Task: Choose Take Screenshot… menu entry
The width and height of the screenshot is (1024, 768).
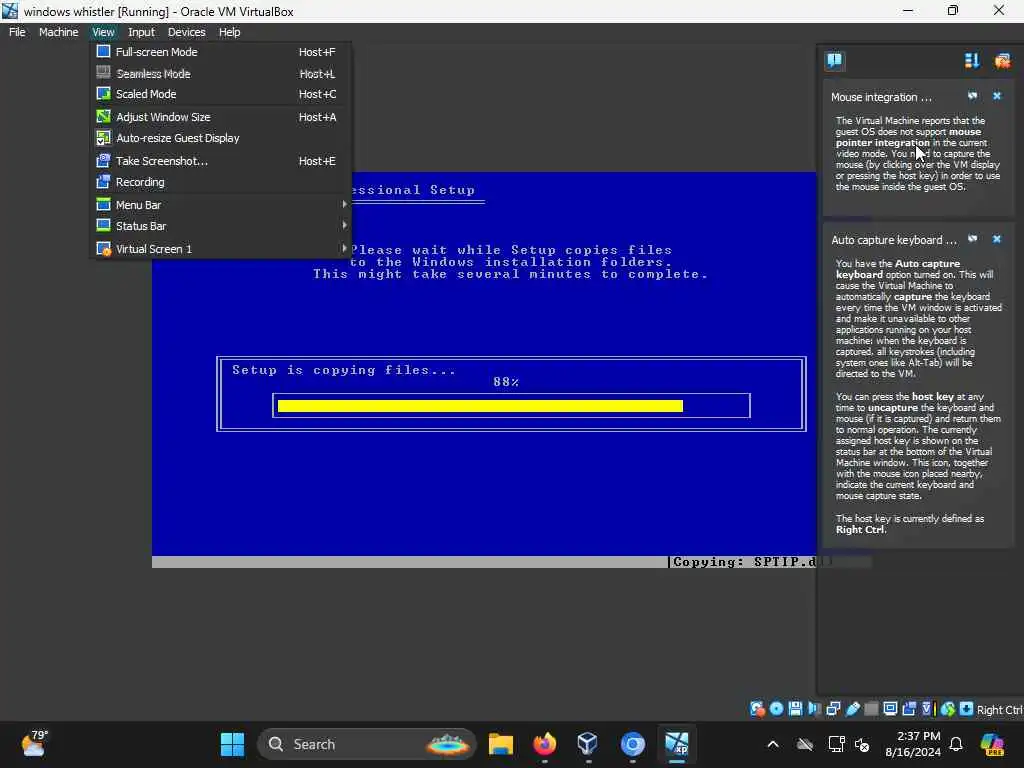Action: pos(221,161)
